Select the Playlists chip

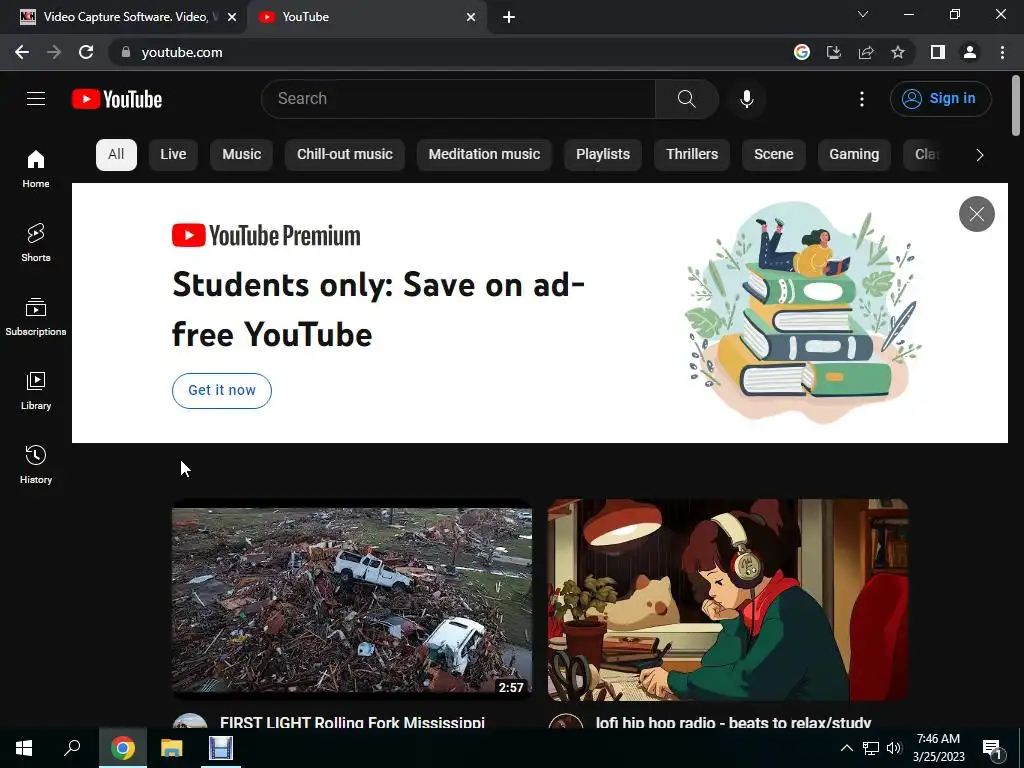tap(603, 155)
